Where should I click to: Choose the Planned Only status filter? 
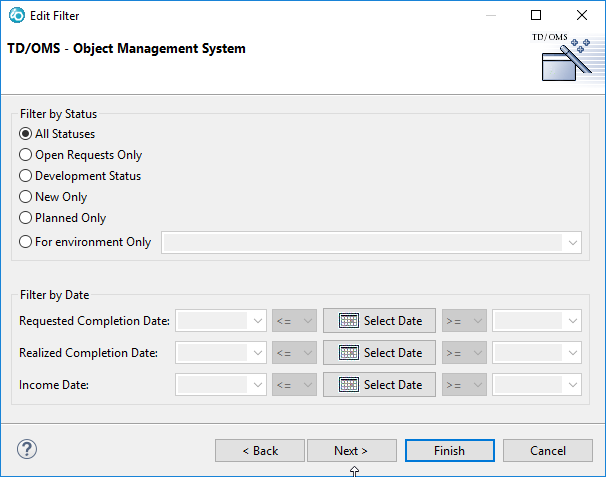pyautogui.click(x=26, y=218)
